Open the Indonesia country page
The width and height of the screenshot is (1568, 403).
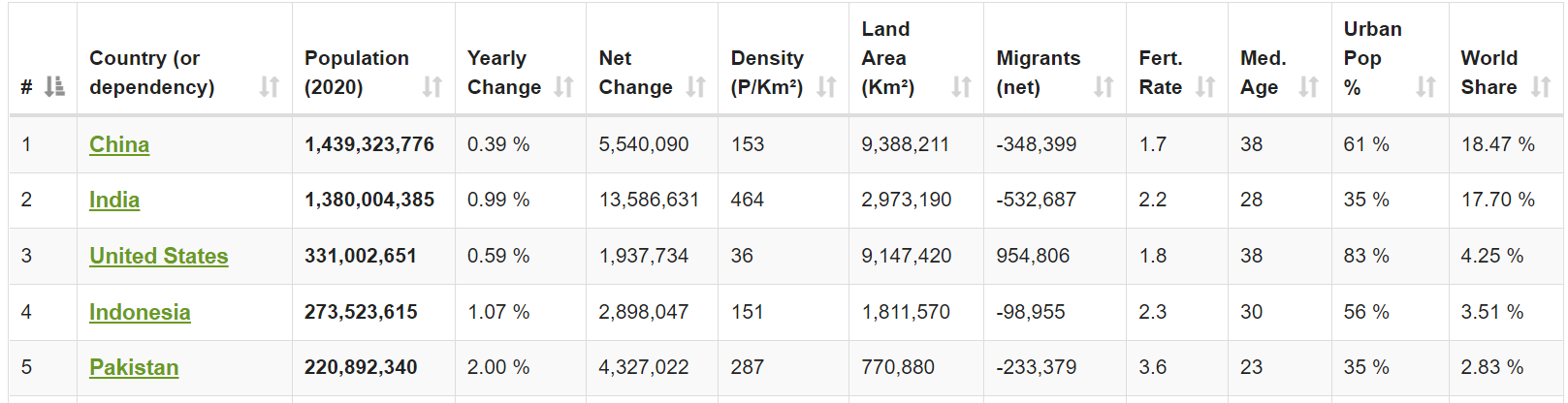pos(140,312)
